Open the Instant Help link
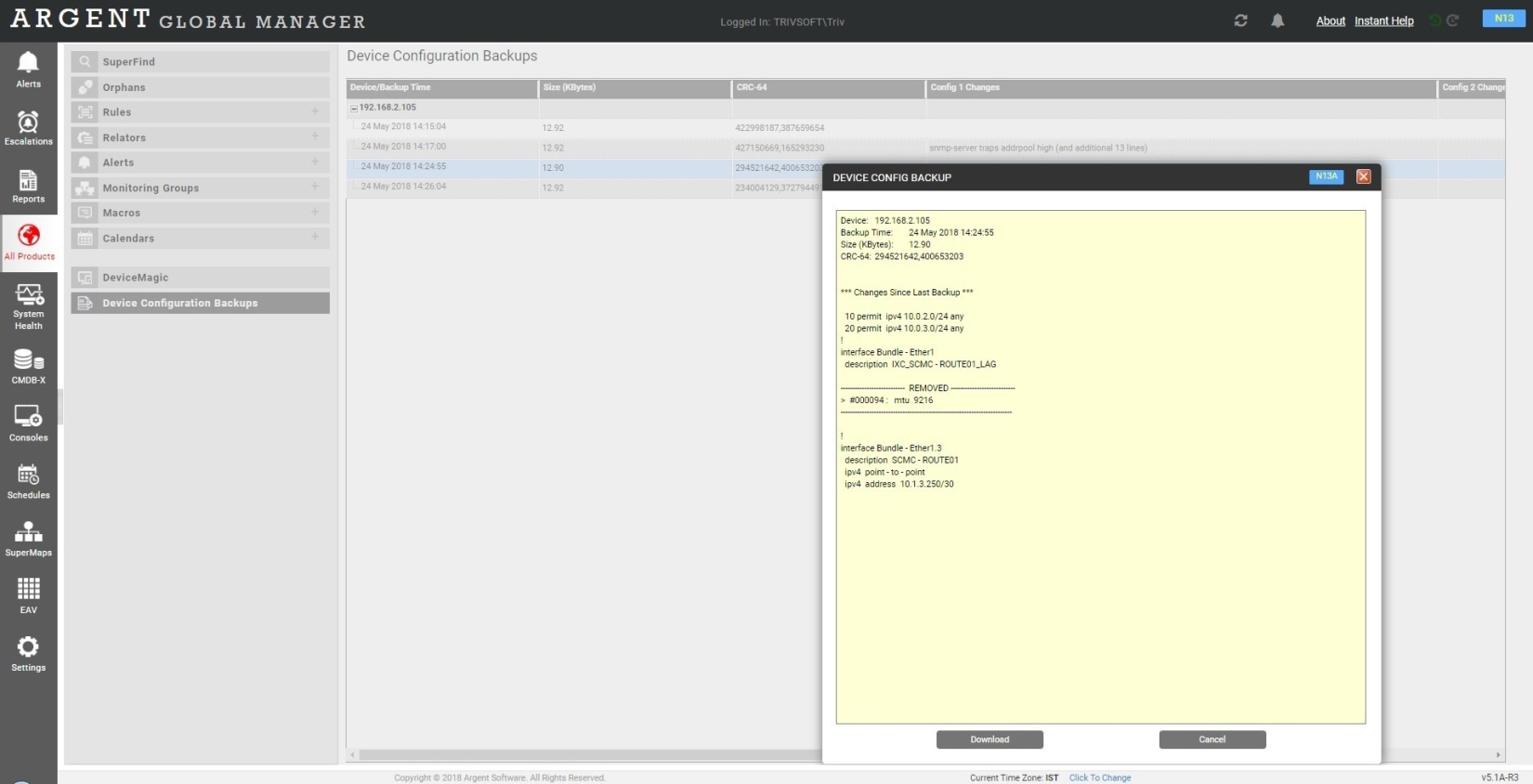 click(1383, 20)
